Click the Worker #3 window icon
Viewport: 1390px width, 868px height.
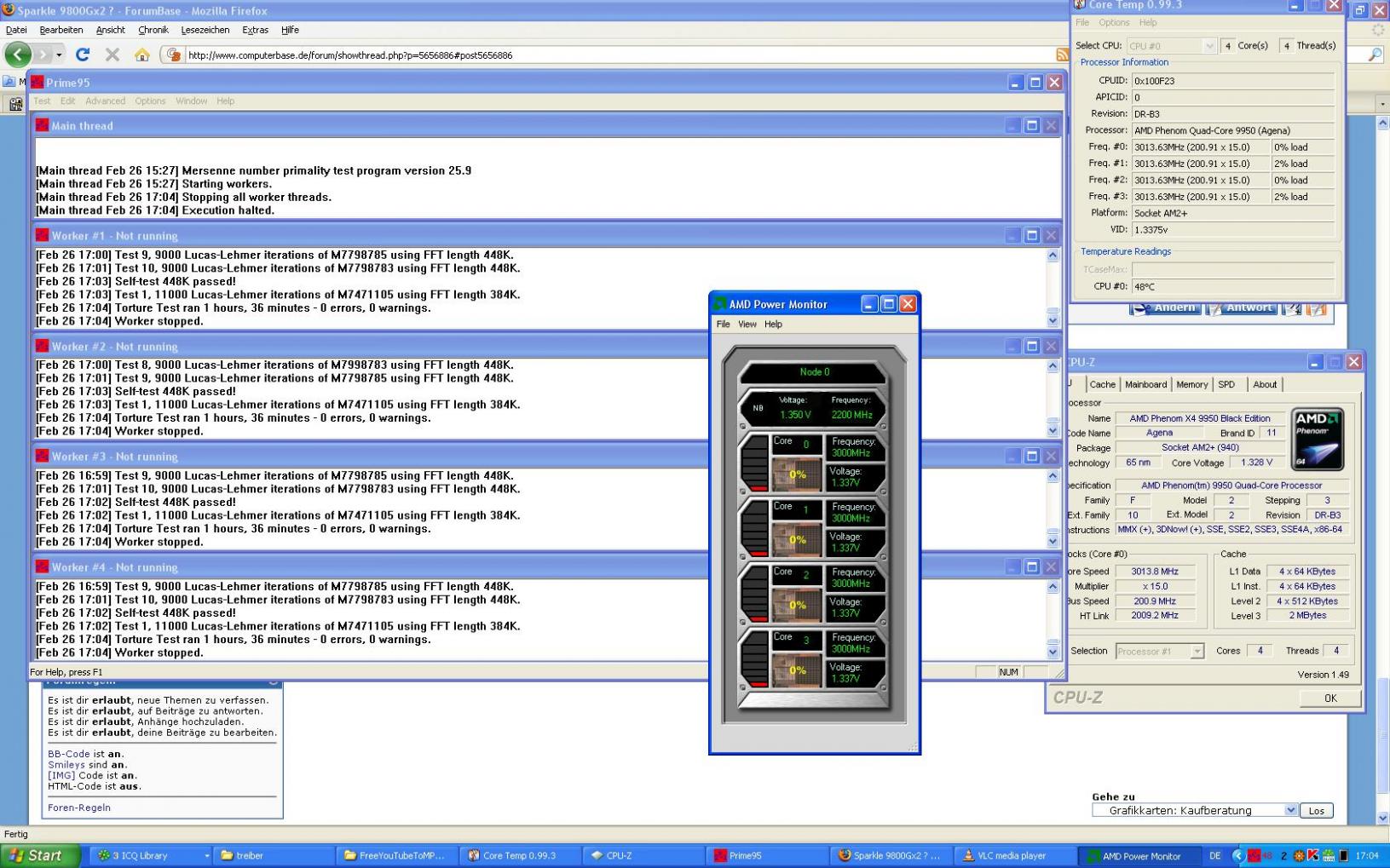click(42, 456)
